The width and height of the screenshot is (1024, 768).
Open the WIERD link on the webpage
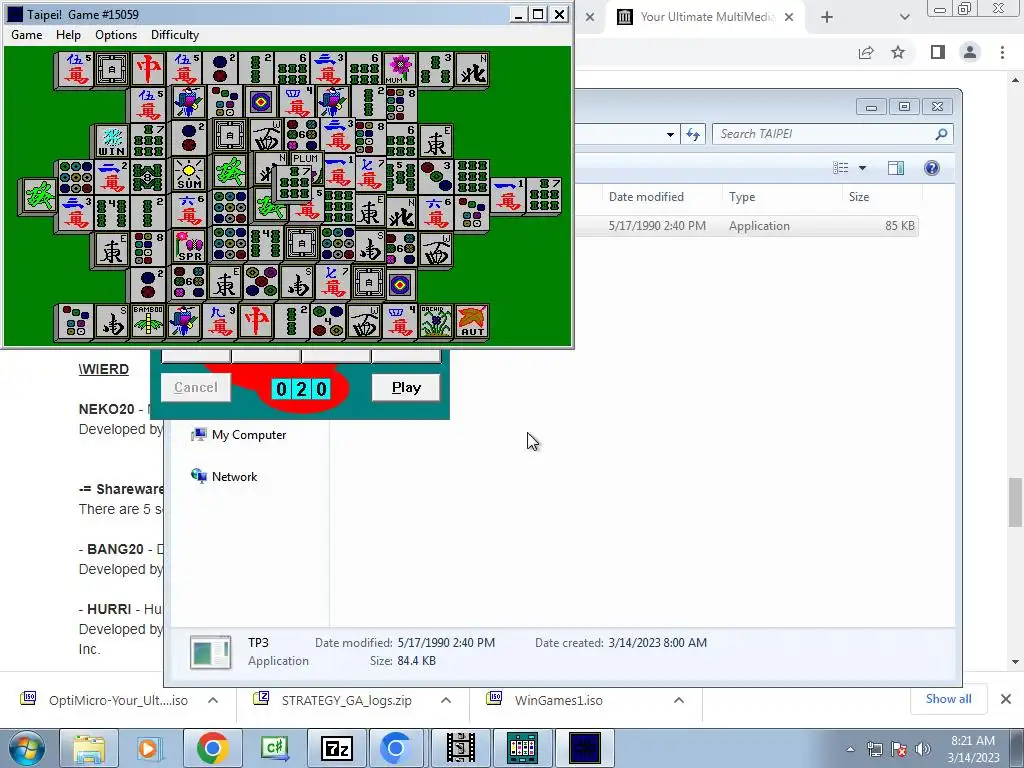pos(104,369)
